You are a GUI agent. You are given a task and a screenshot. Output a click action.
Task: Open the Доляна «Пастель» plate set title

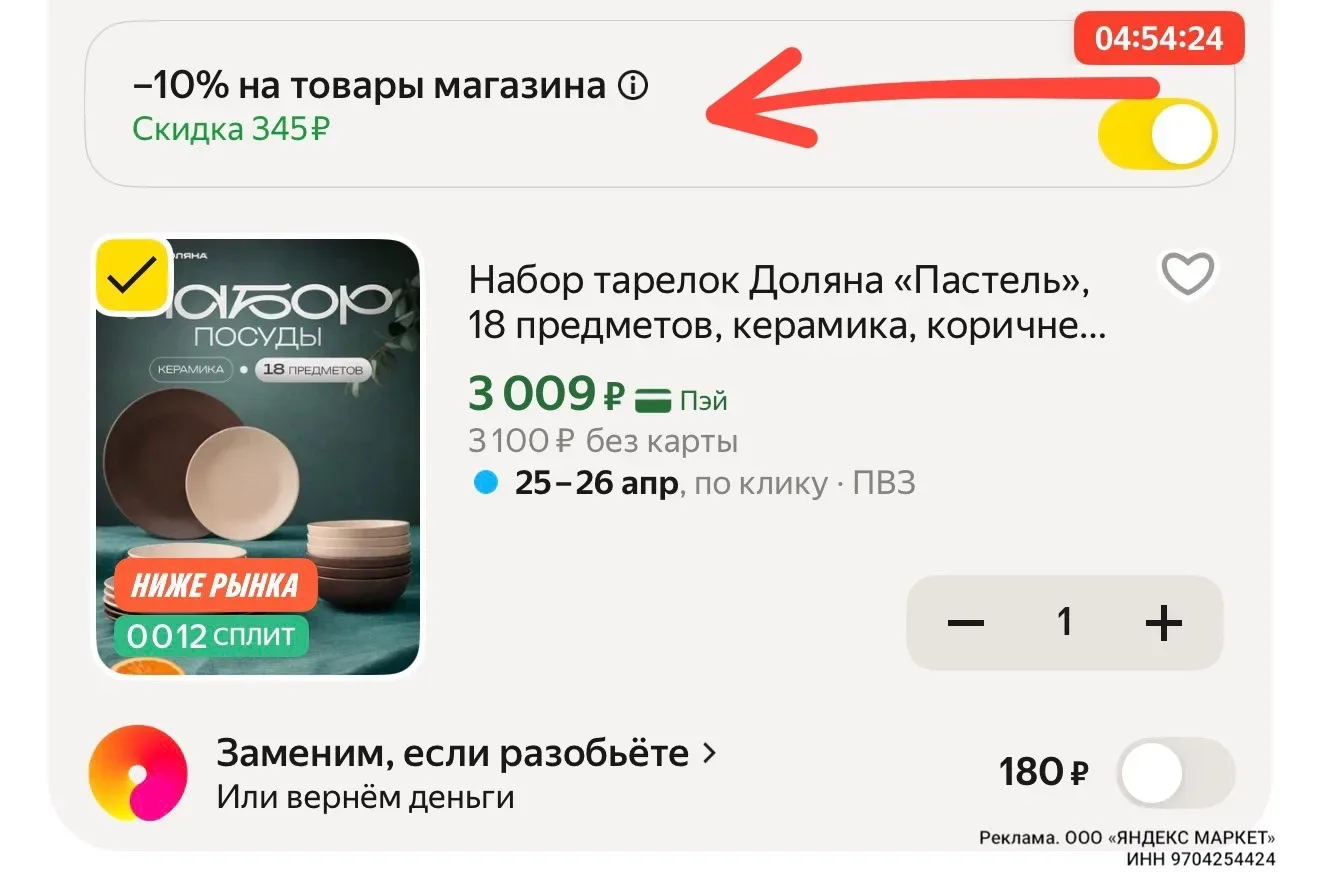(787, 303)
